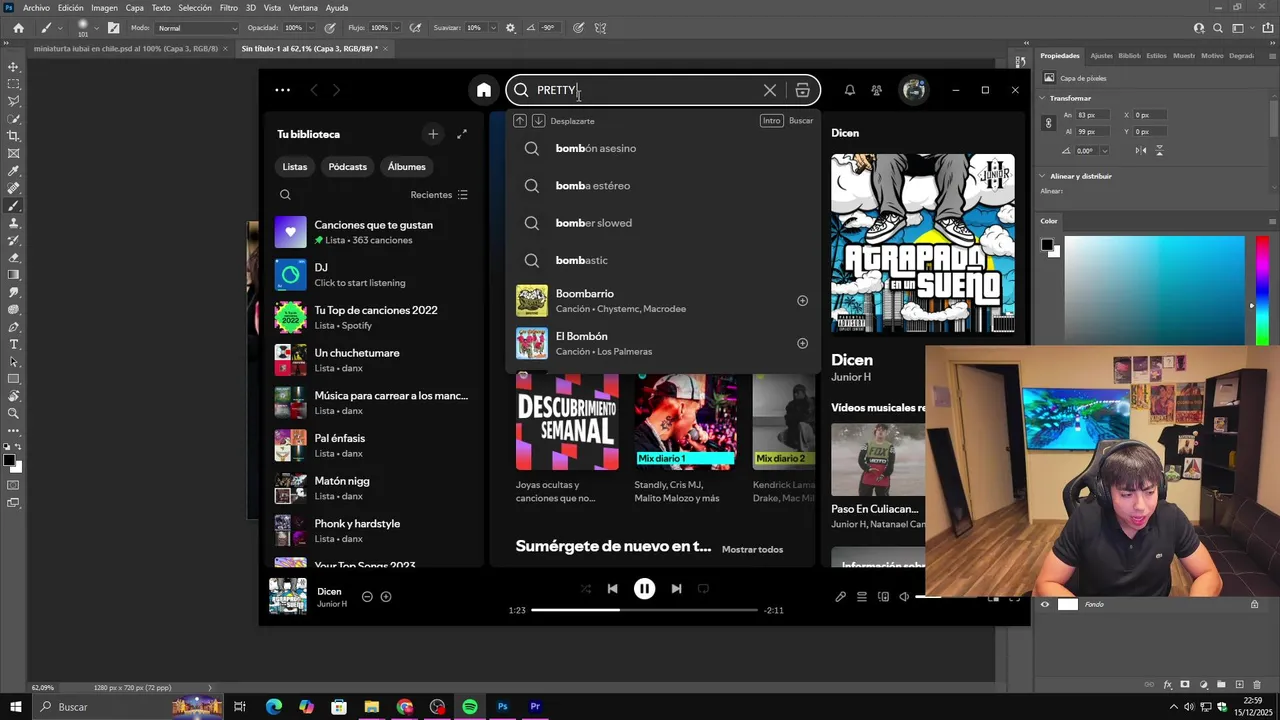Image resolution: width=1280 pixels, height=720 pixels.
Task: Open the Spotify queue
Action: pos(861,597)
